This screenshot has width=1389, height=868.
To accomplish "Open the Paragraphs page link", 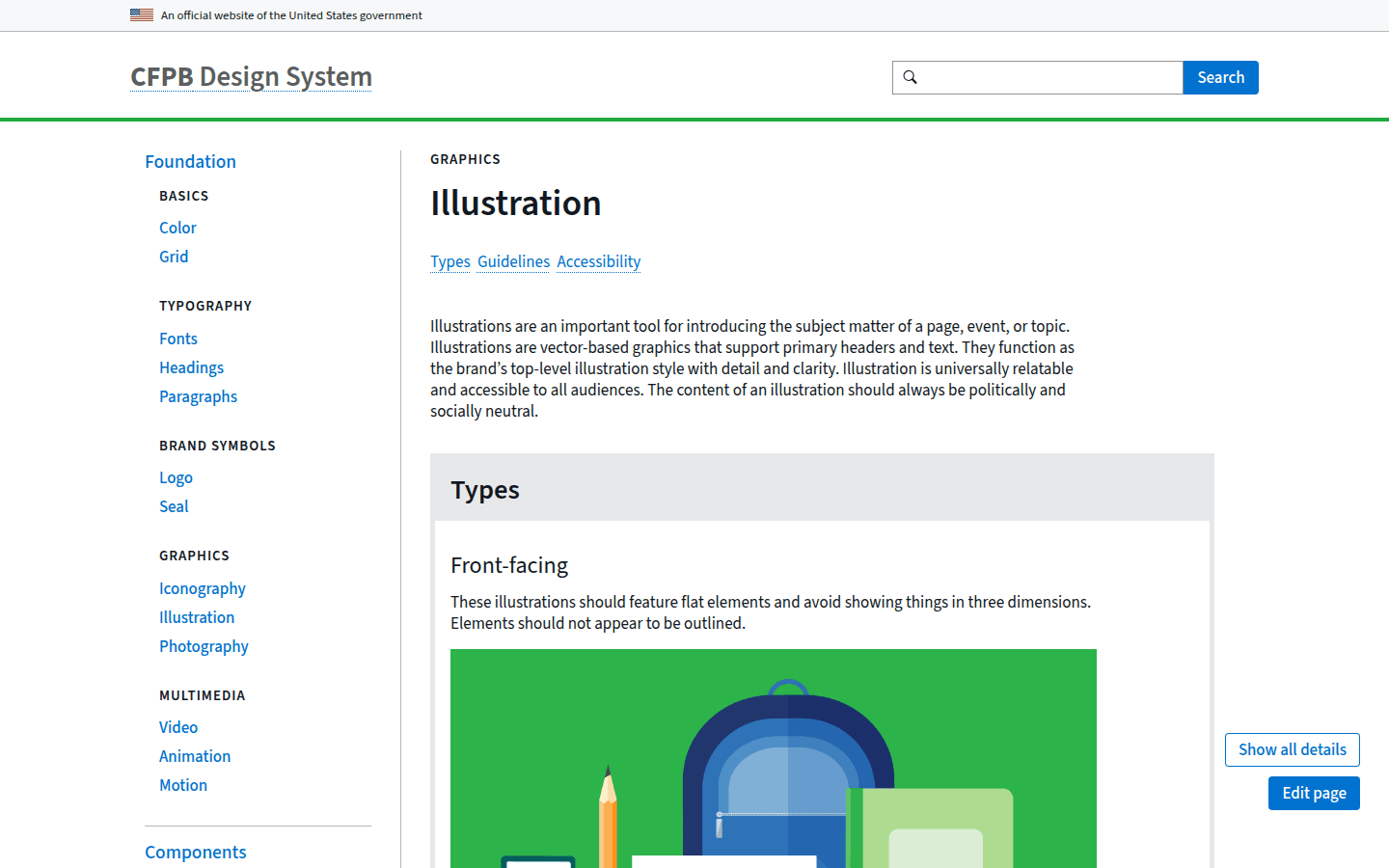I will point(198,396).
